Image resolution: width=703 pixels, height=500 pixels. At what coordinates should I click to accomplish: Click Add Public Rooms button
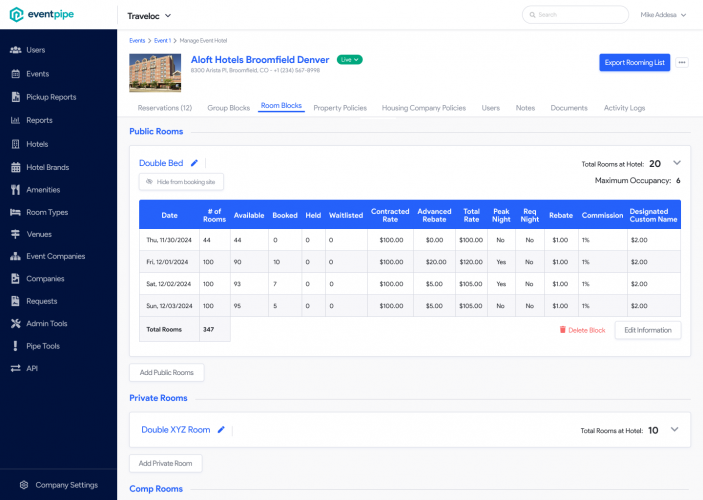(167, 373)
